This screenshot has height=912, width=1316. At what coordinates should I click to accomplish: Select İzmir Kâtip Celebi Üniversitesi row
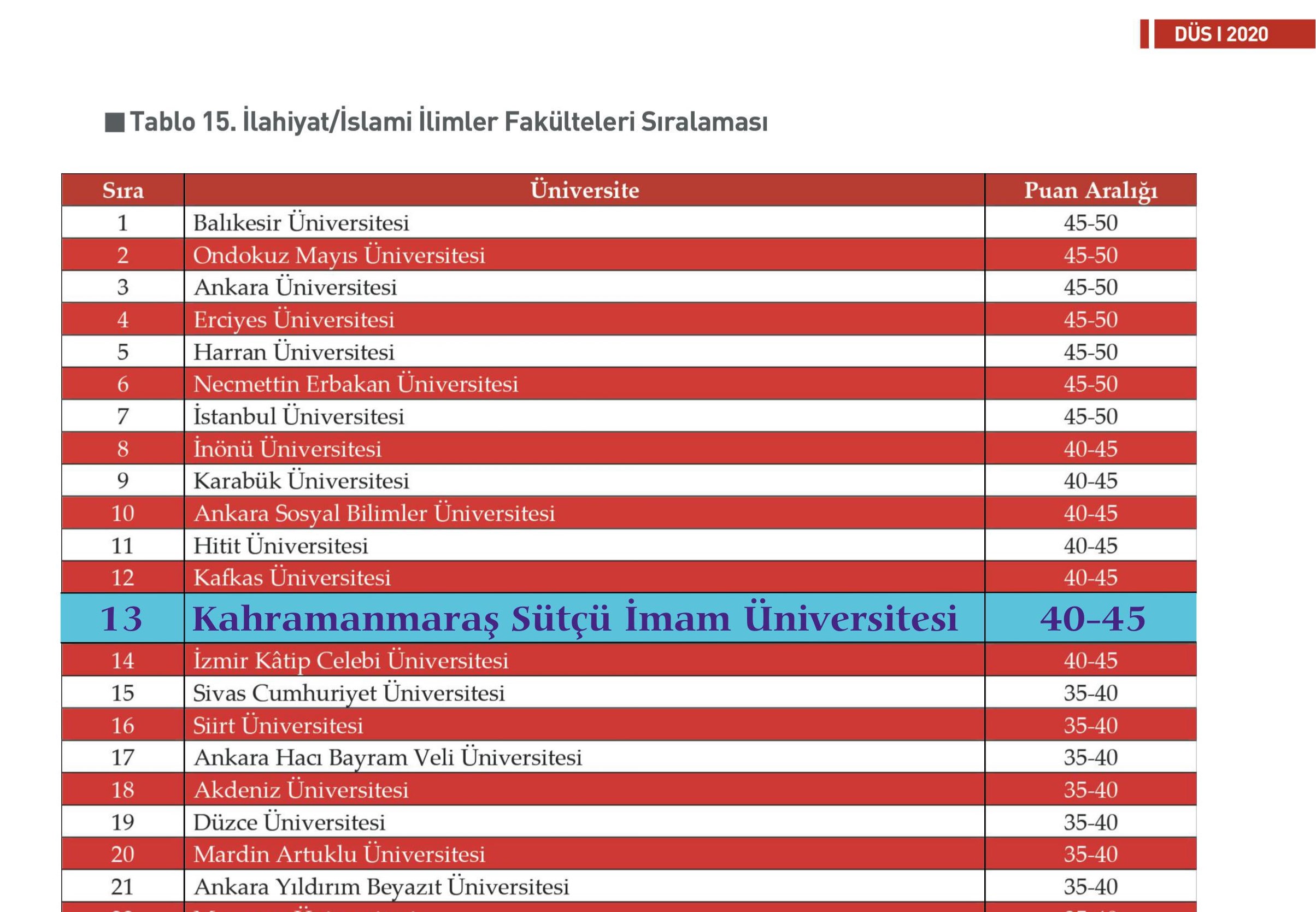click(350, 661)
